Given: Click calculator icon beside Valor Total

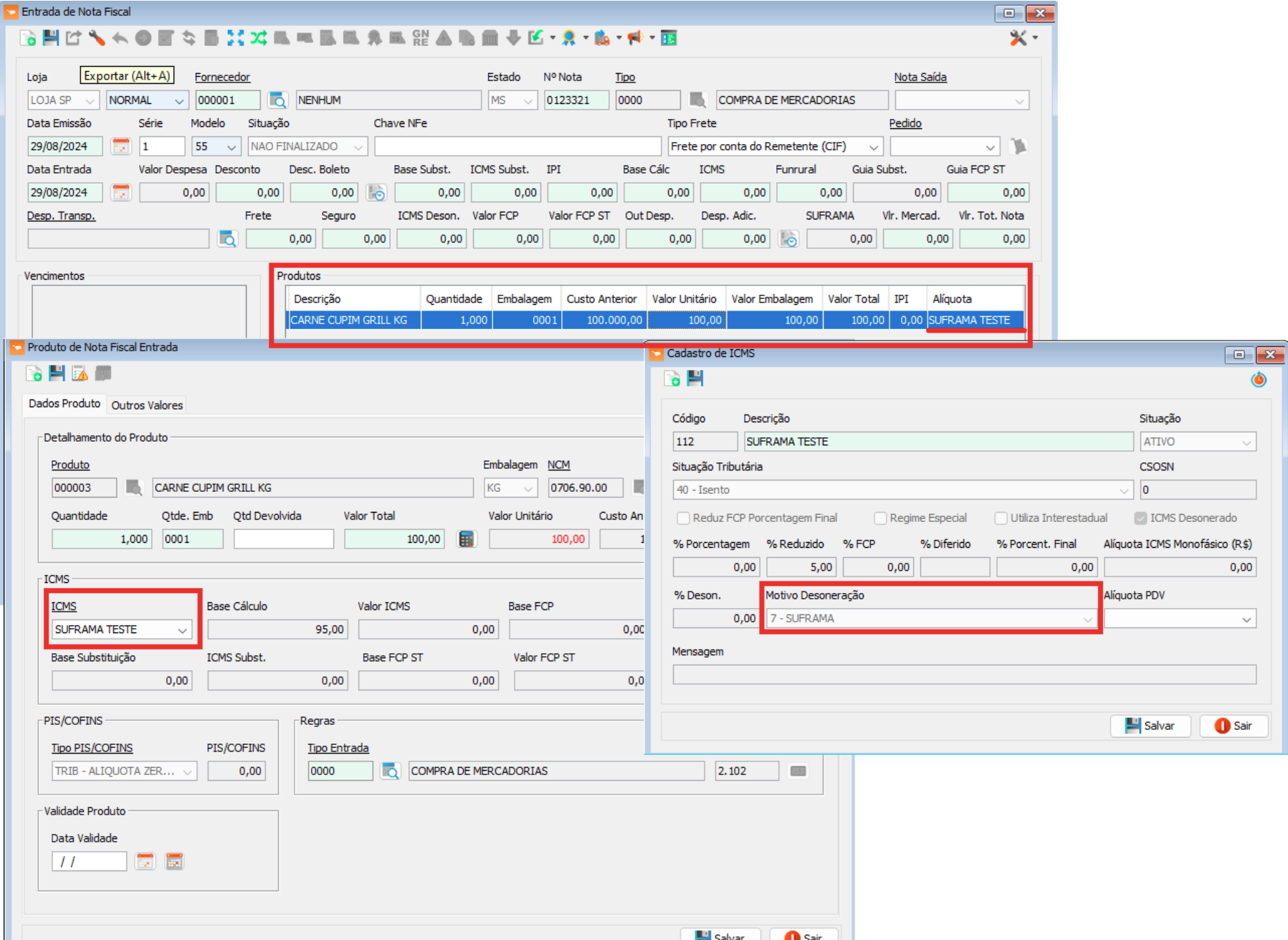Looking at the screenshot, I should pyautogui.click(x=466, y=539).
